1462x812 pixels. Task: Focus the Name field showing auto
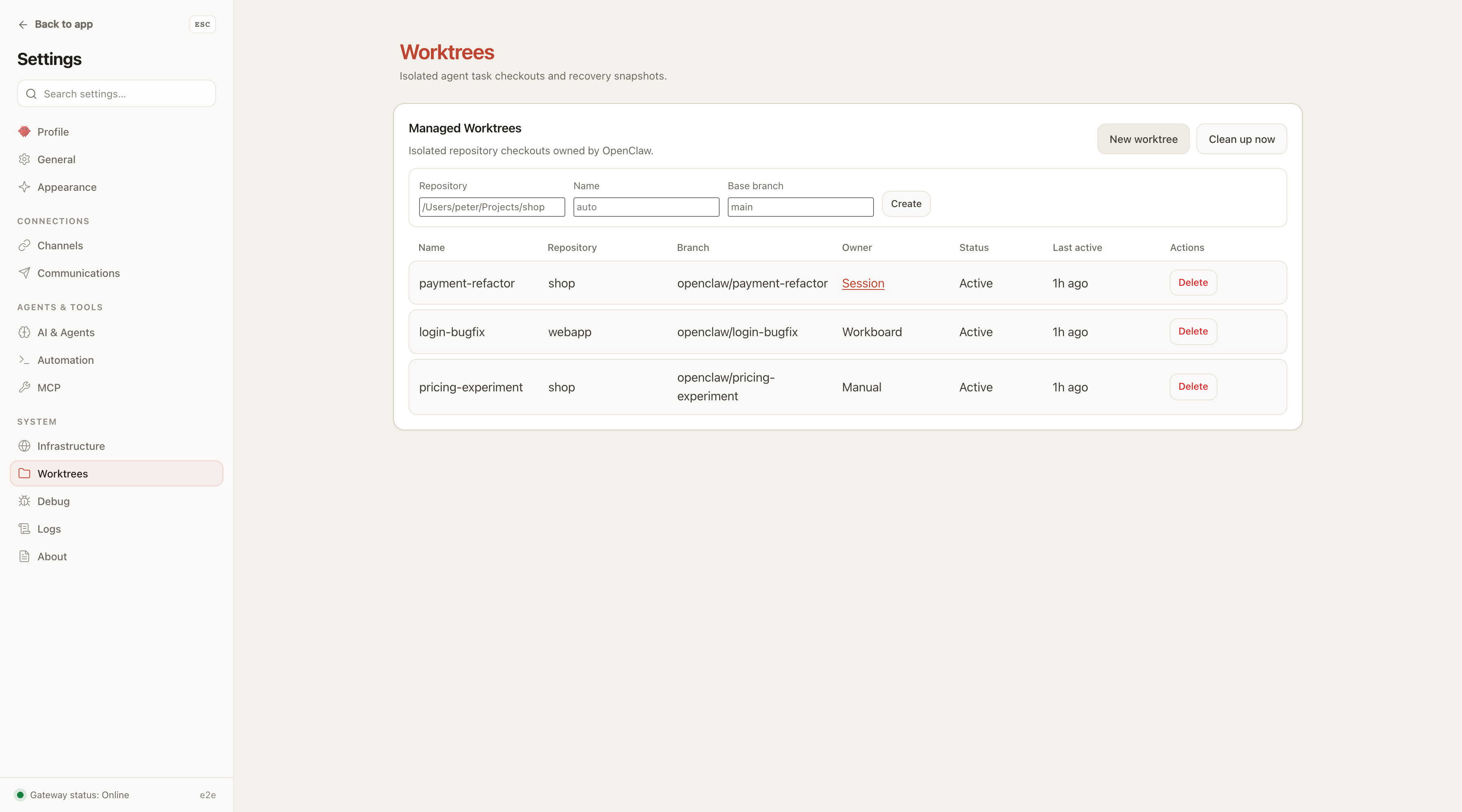point(646,207)
